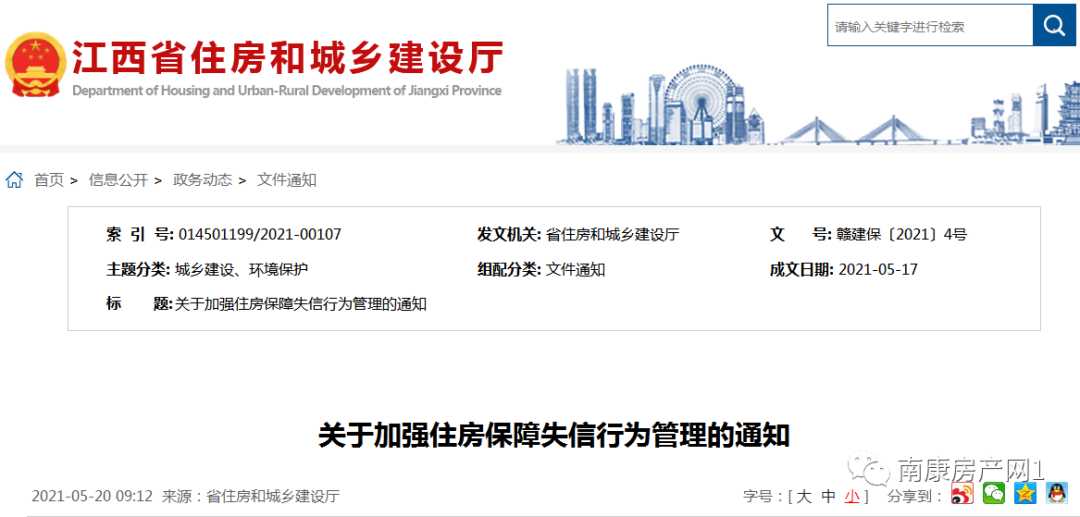This screenshot has width=1080, height=517.
Task: Select publish time 2021-05-20 09:12
Action: click(x=92, y=496)
